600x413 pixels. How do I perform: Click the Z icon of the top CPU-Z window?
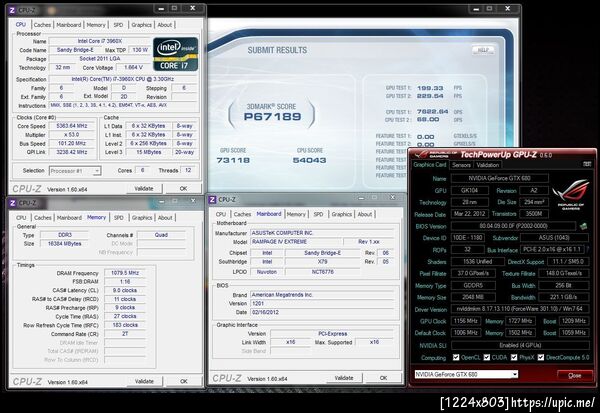coord(12,10)
